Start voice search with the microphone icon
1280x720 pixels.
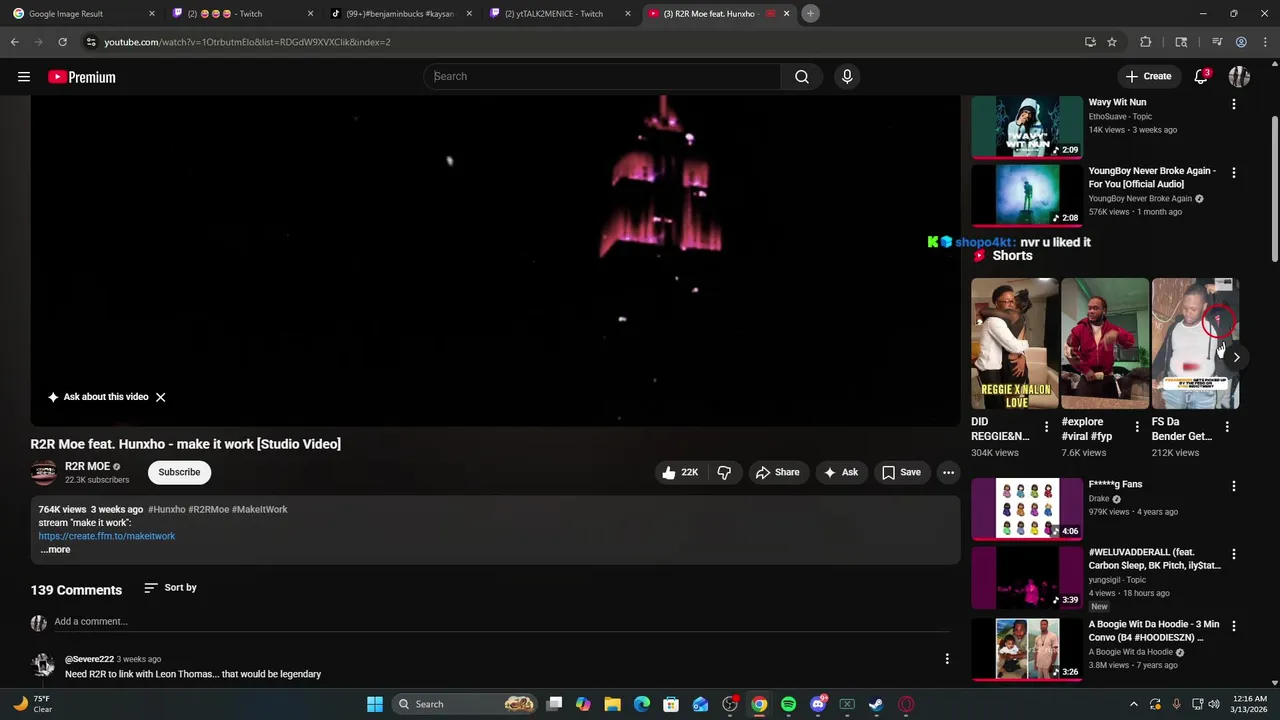847,77
